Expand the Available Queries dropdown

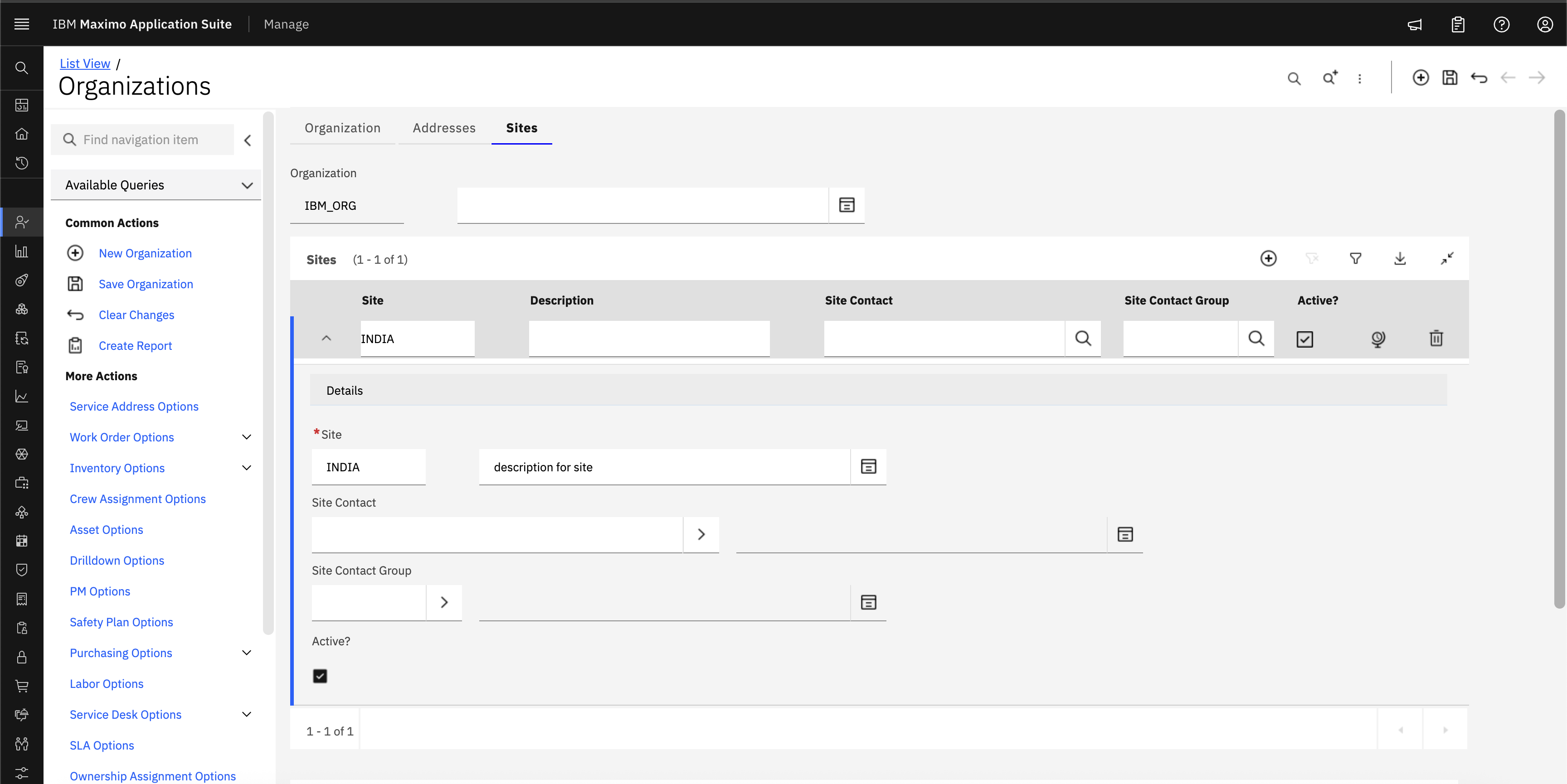click(156, 185)
